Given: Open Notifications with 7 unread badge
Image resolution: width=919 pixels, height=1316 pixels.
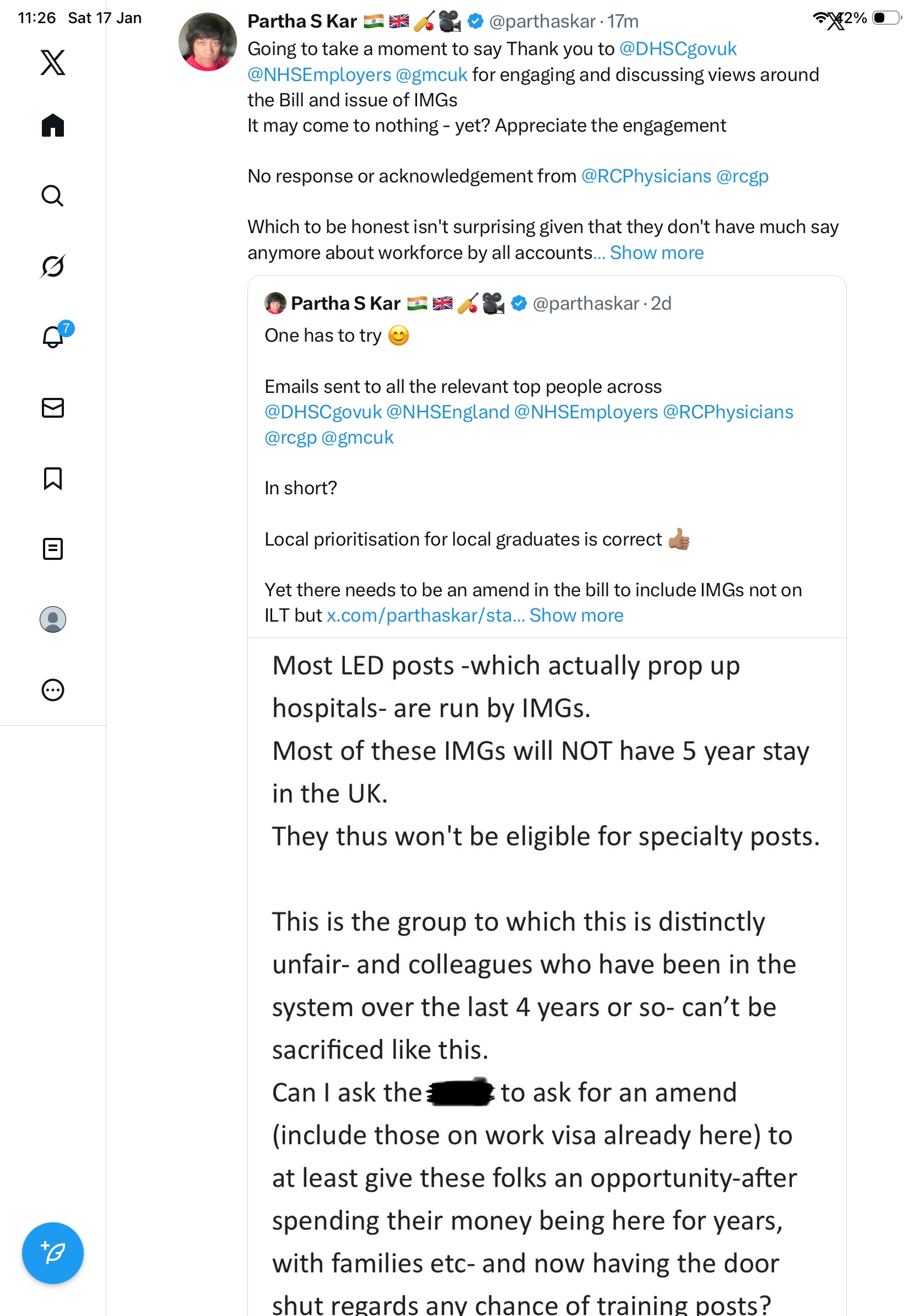Looking at the screenshot, I should (x=53, y=337).
